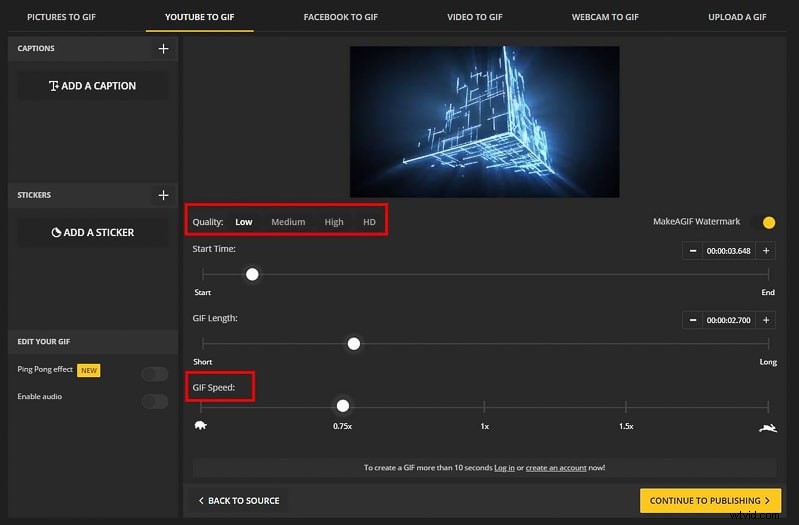Choose High quality option
799x525 pixels.
tap(334, 222)
